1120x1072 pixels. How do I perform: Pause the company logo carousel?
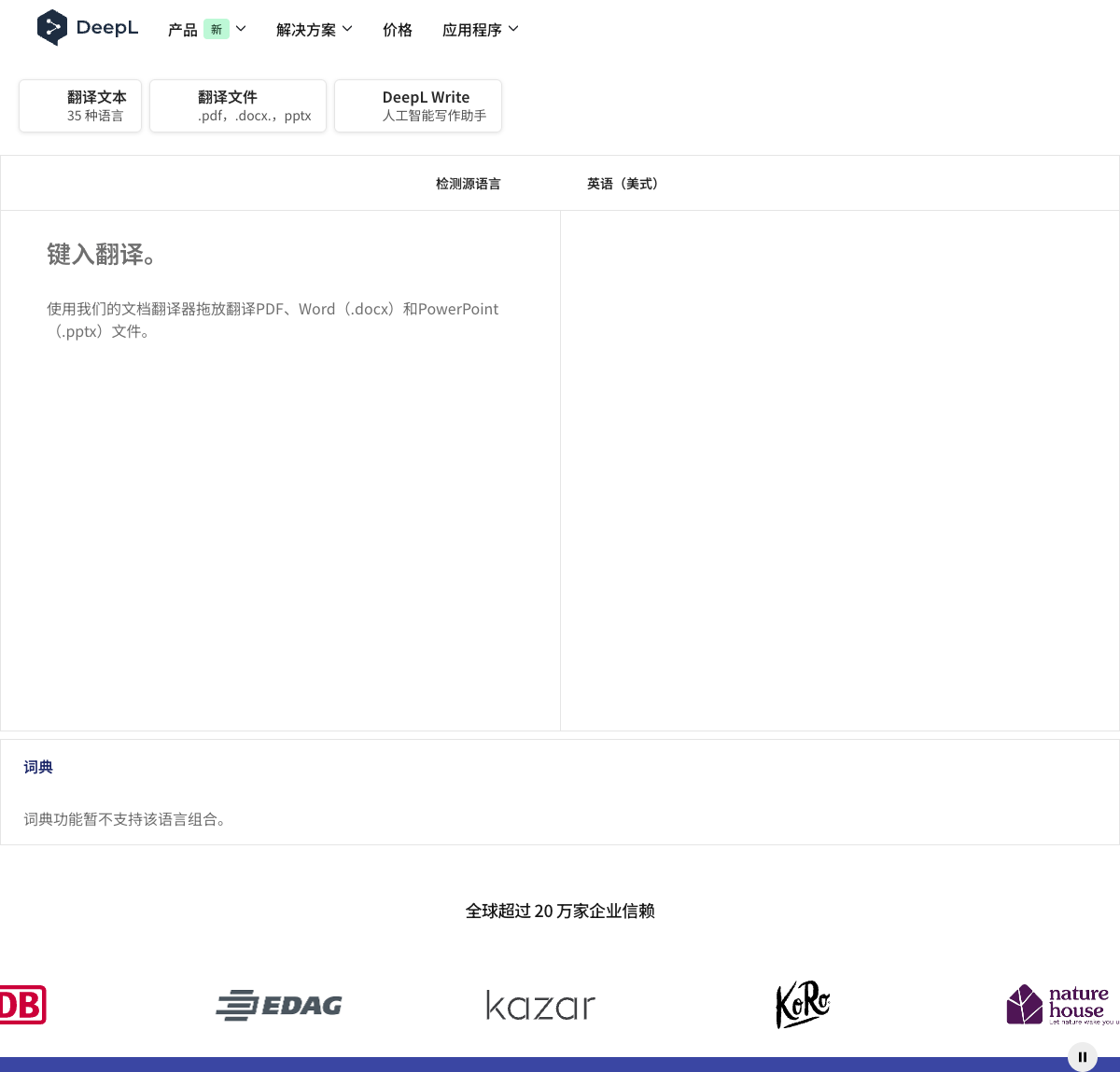(1082, 1056)
